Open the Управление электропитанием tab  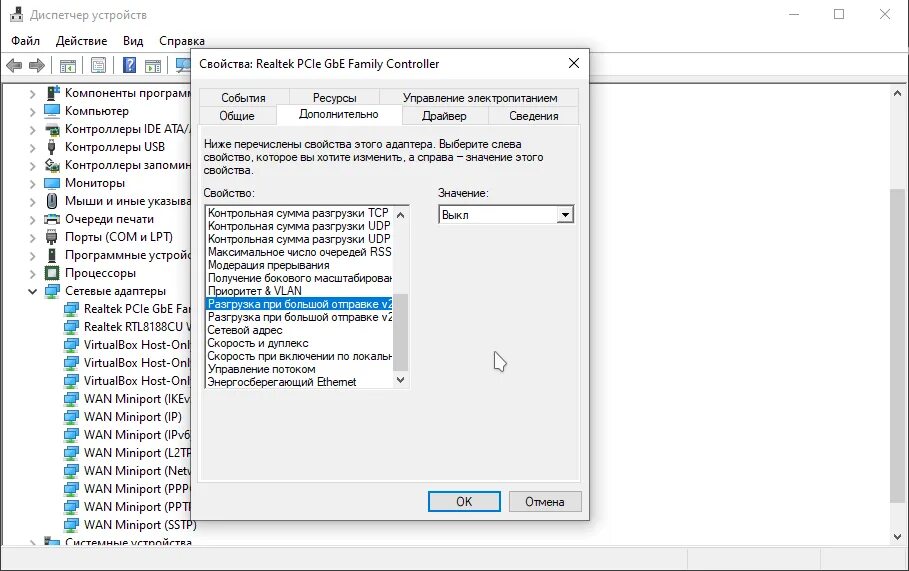point(480,98)
